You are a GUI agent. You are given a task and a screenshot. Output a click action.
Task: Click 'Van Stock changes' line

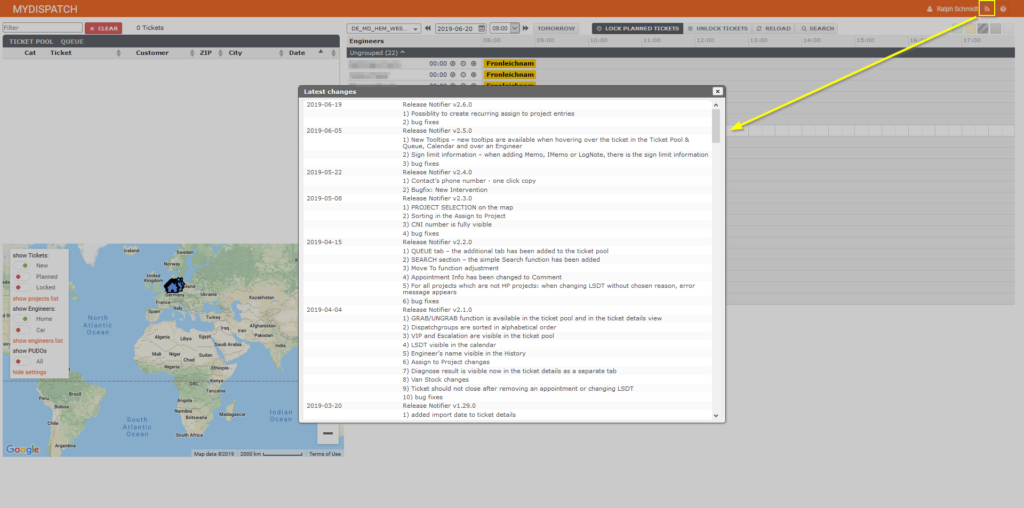click(x=436, y=379)
